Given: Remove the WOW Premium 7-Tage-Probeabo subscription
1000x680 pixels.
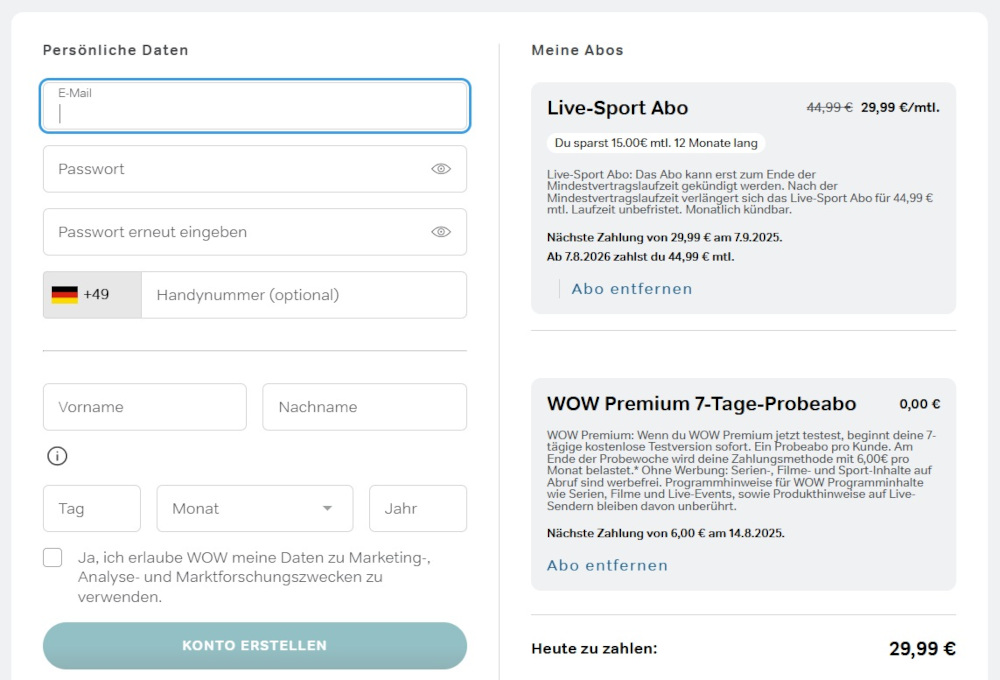Looking at the screenshot, I should pos(608,565).
